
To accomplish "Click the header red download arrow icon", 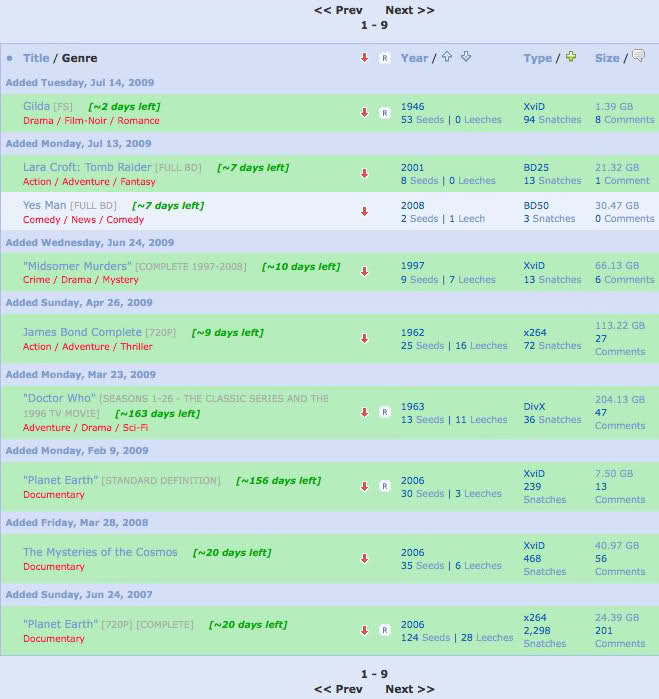I will click(x=364, y=58).
